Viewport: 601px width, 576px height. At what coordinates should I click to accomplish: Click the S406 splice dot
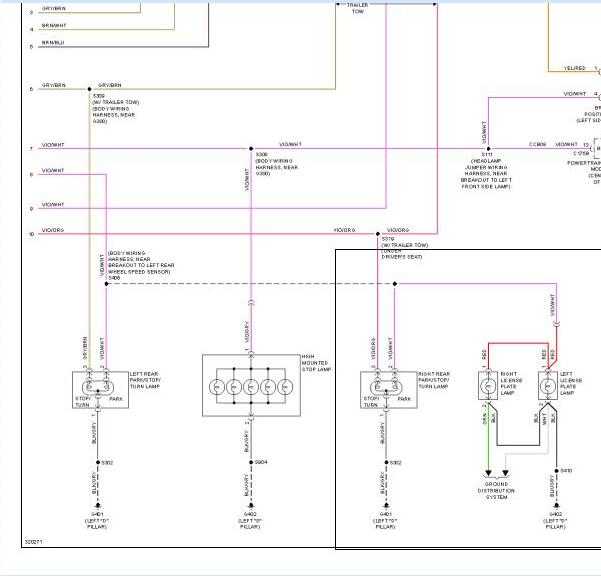pyautogui.click(x=107, y=284)
